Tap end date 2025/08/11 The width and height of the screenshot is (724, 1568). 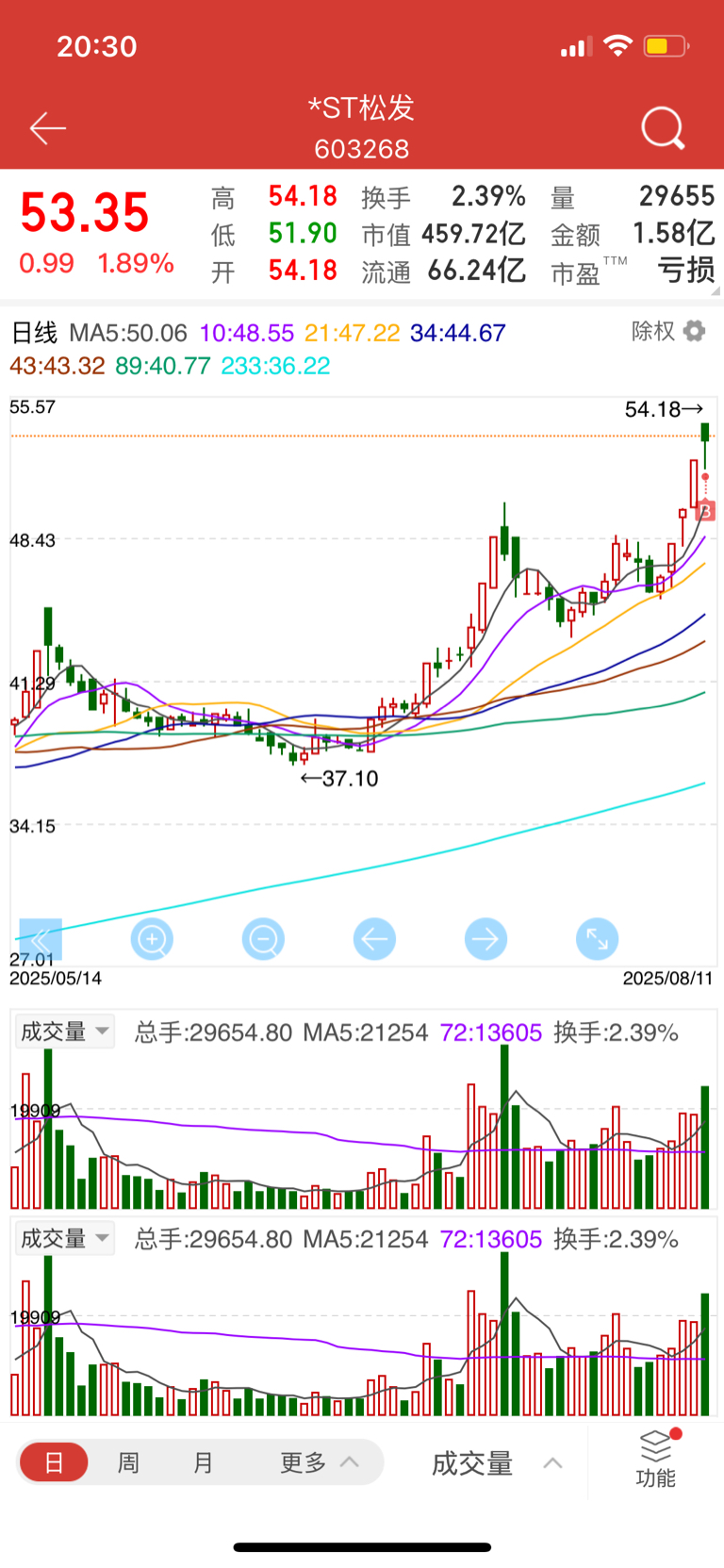click(668, 979)
